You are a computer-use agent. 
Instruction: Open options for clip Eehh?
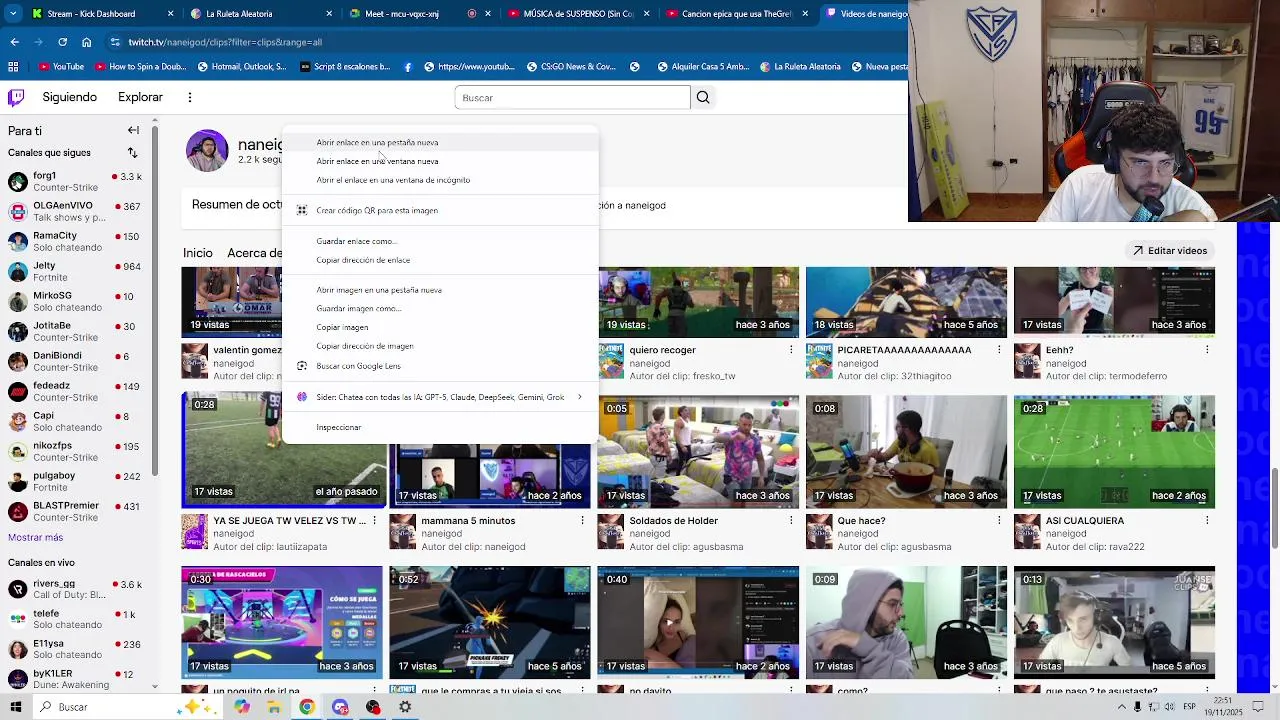1207,350
